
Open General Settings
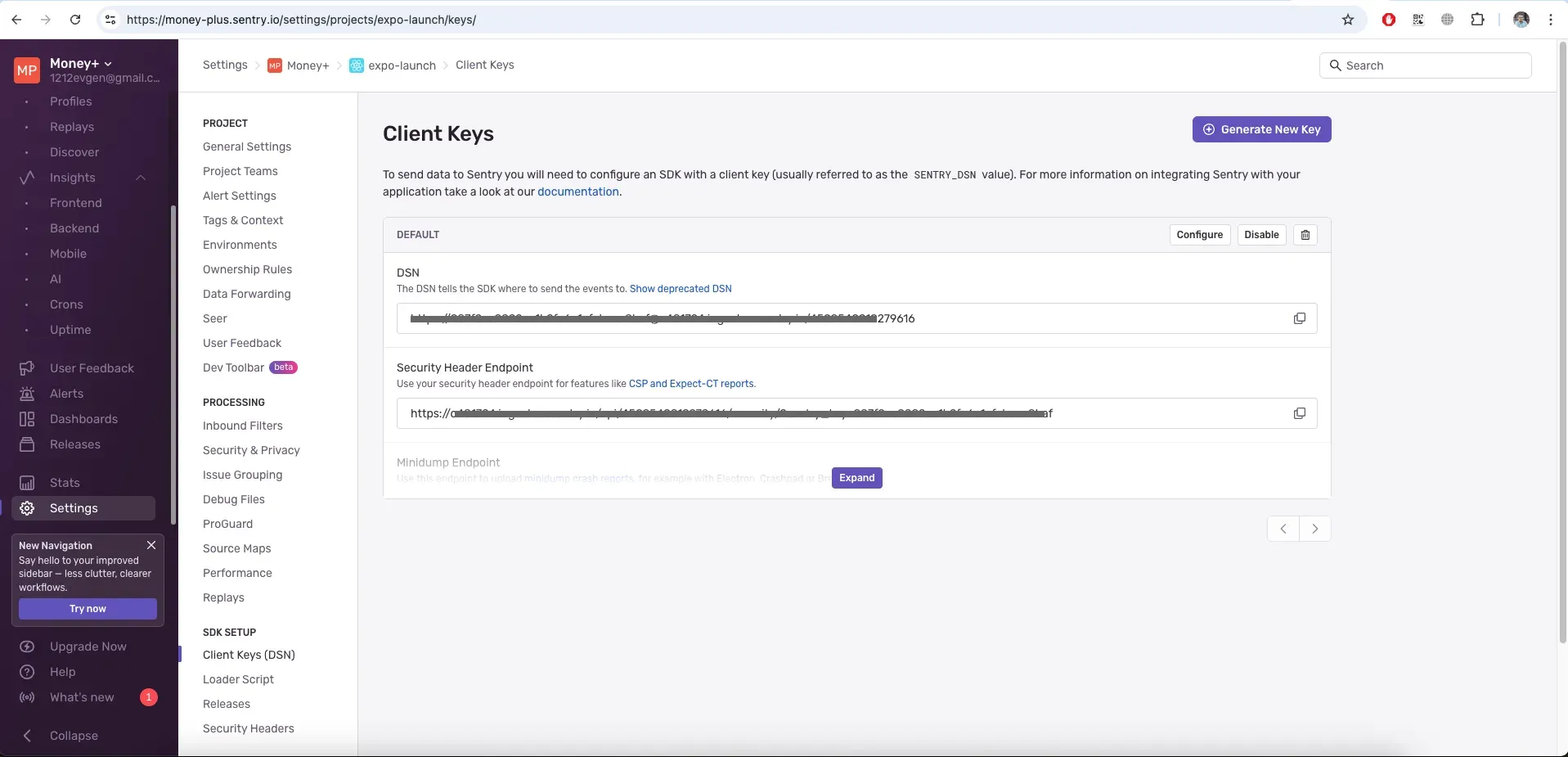click(247, 146)
